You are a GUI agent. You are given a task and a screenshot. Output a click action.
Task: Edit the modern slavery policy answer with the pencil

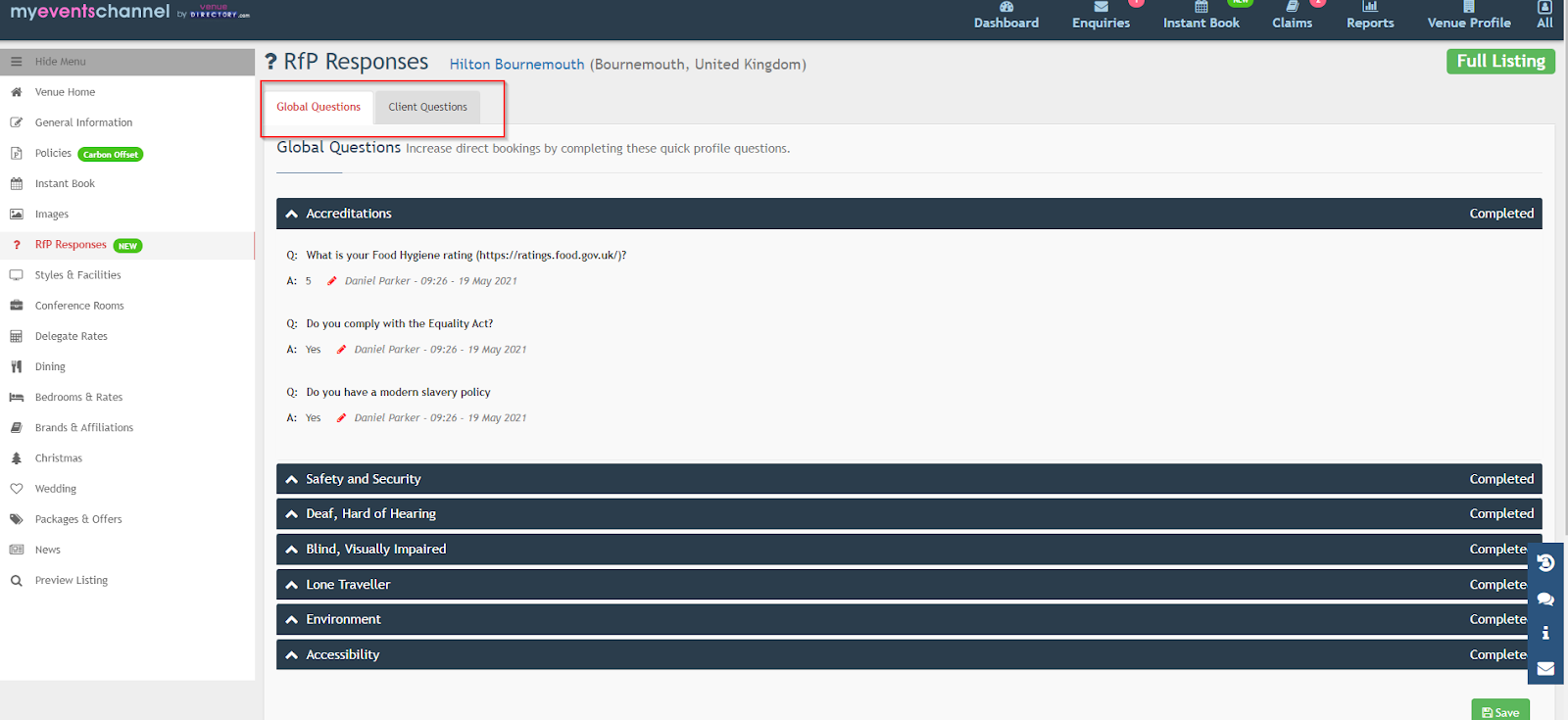pos(341,418)
